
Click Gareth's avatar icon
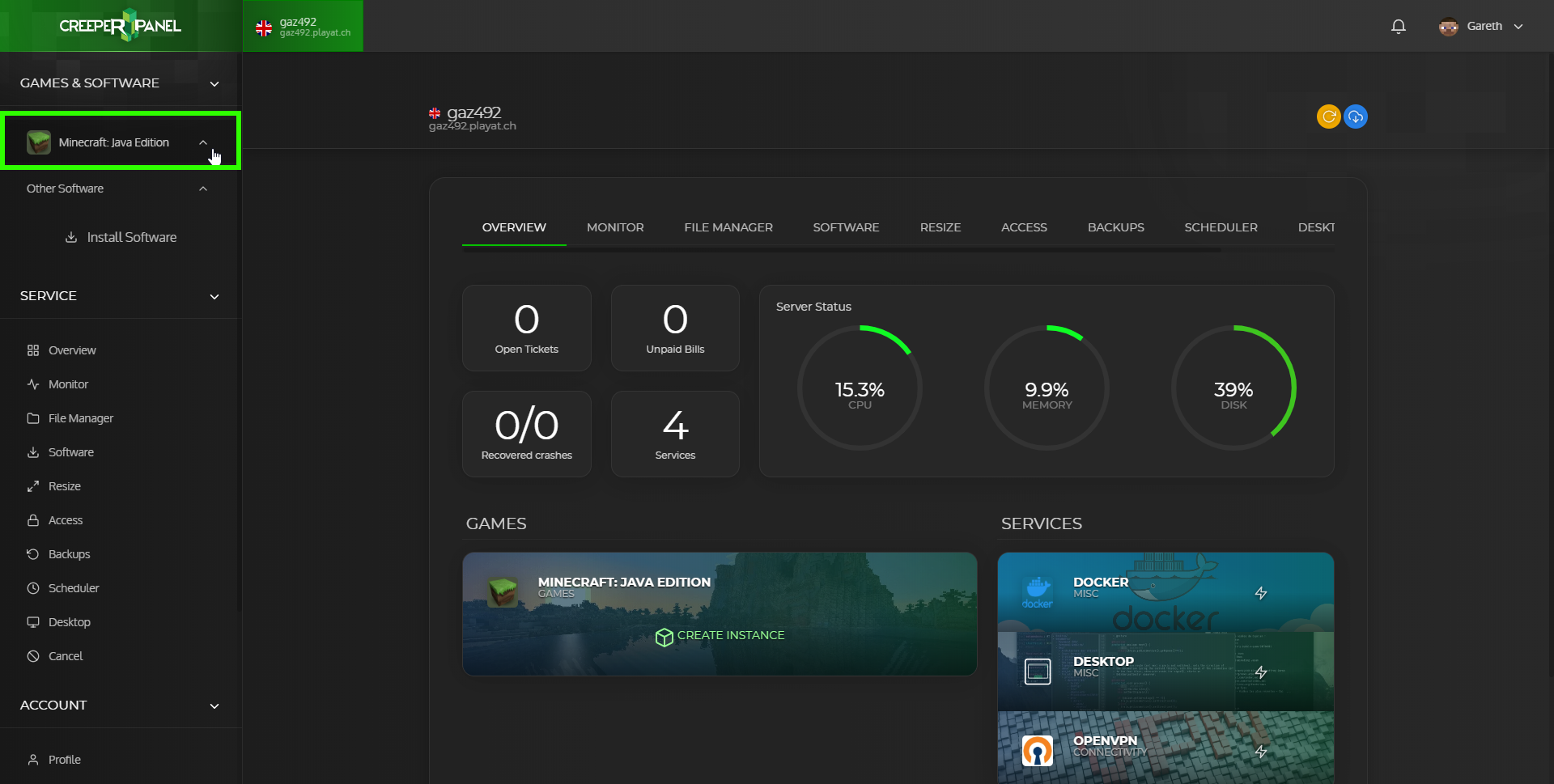point(1448,26)
